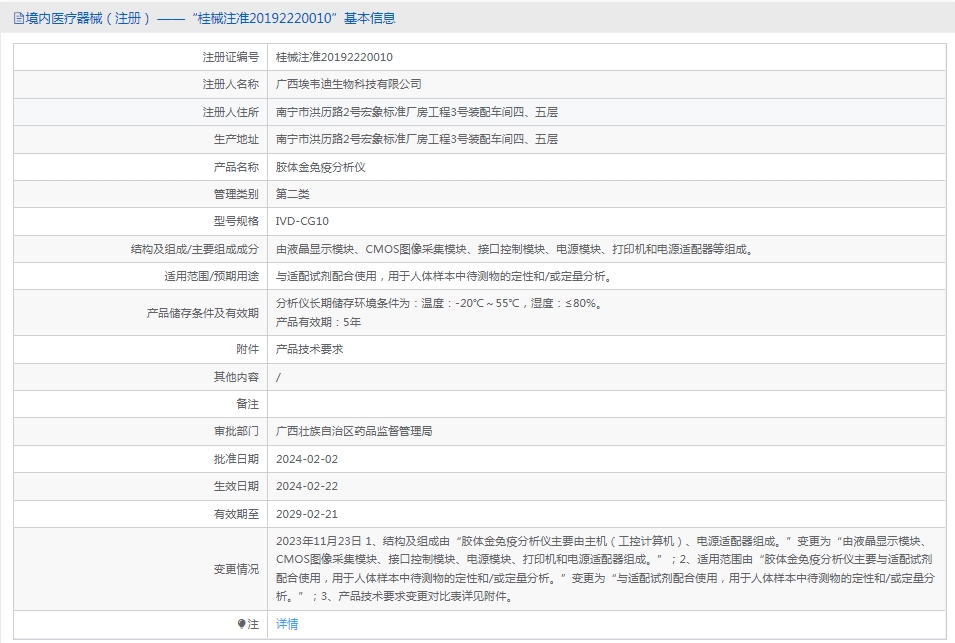Select the expiry date 2029-02-21

pos(307,513)
